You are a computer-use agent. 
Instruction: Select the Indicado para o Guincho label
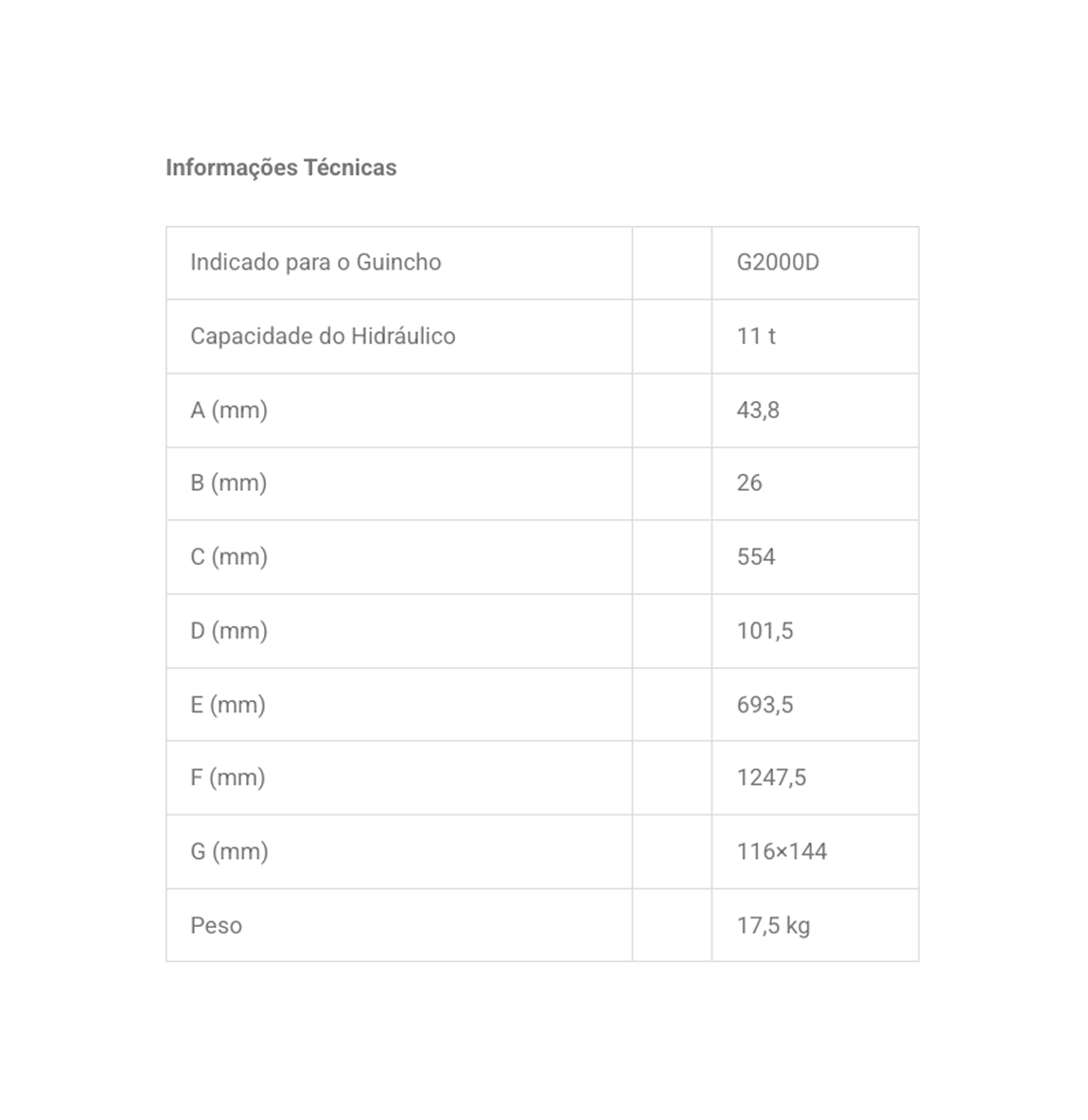point(316,262)
